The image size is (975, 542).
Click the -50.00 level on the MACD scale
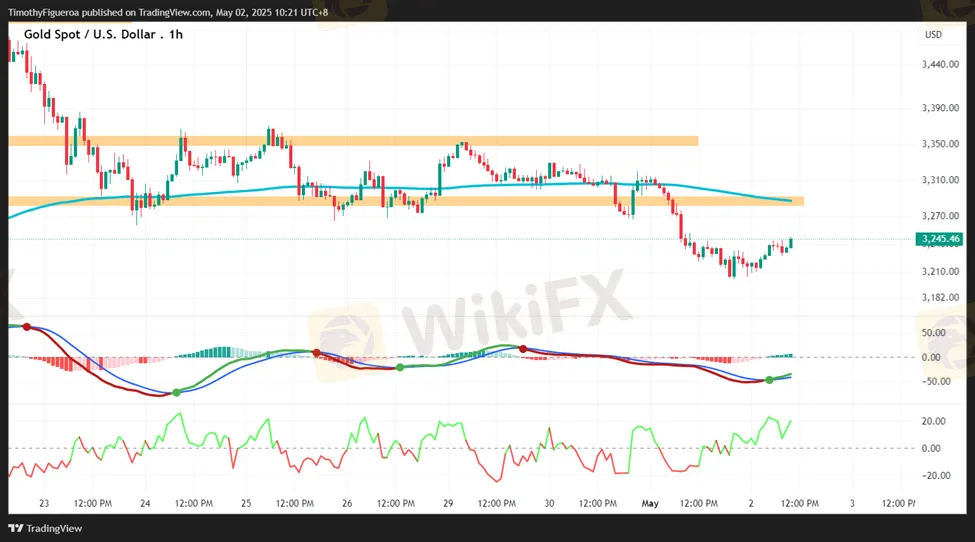tap(936, 381)
